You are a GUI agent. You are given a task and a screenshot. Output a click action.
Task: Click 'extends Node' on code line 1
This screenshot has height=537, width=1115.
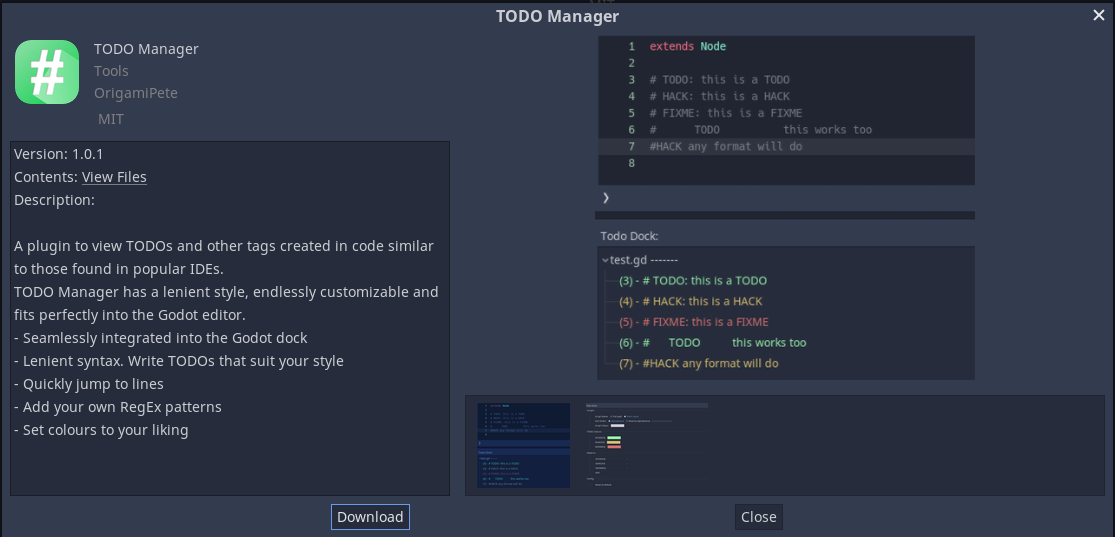[688, 47]
